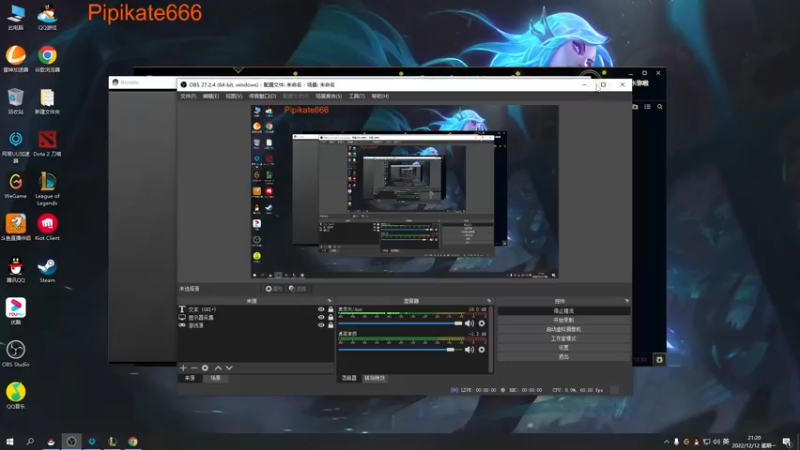Hide the 显示器采集 source with eye icon
The image size is (800, 450).
[x=321, y=317]
